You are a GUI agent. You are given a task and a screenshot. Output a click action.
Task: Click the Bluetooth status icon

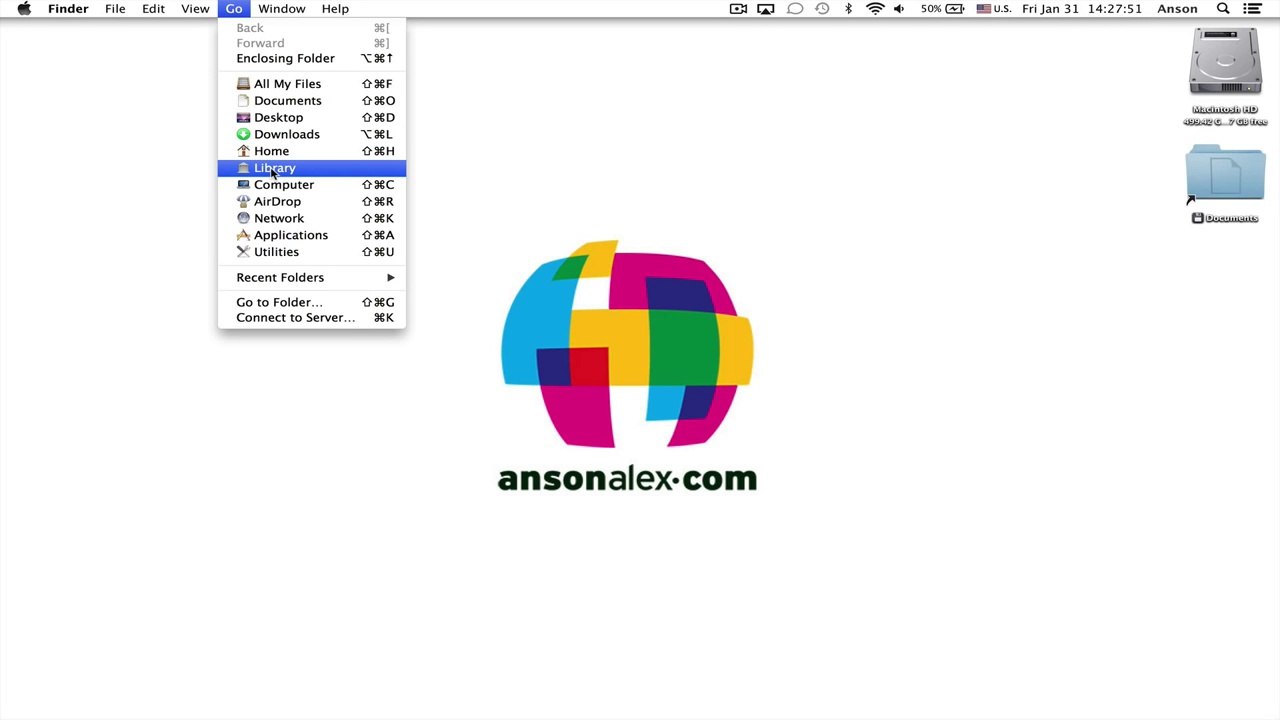[x=848, y=9]
